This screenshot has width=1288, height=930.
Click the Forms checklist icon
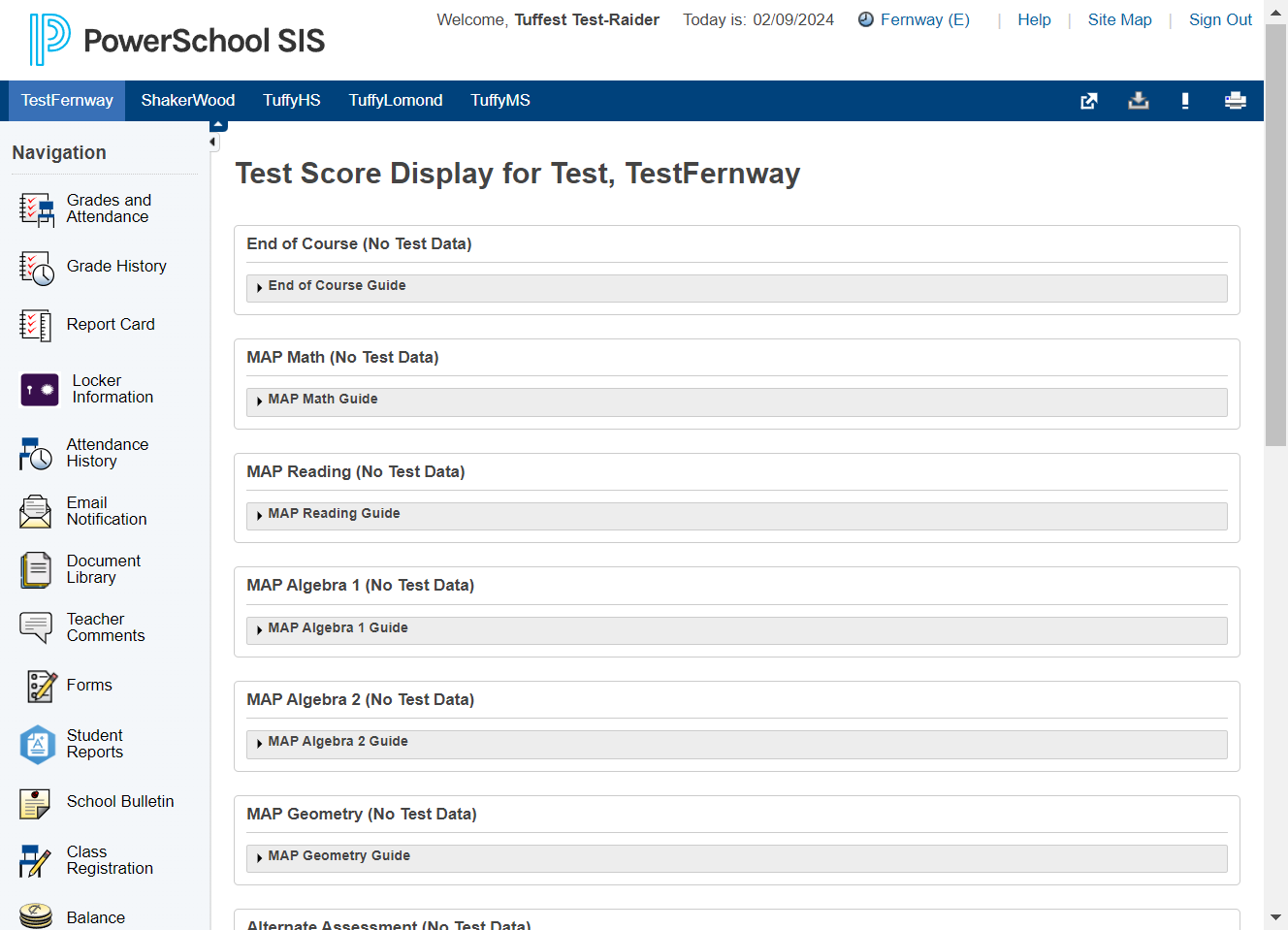[41, 687]
